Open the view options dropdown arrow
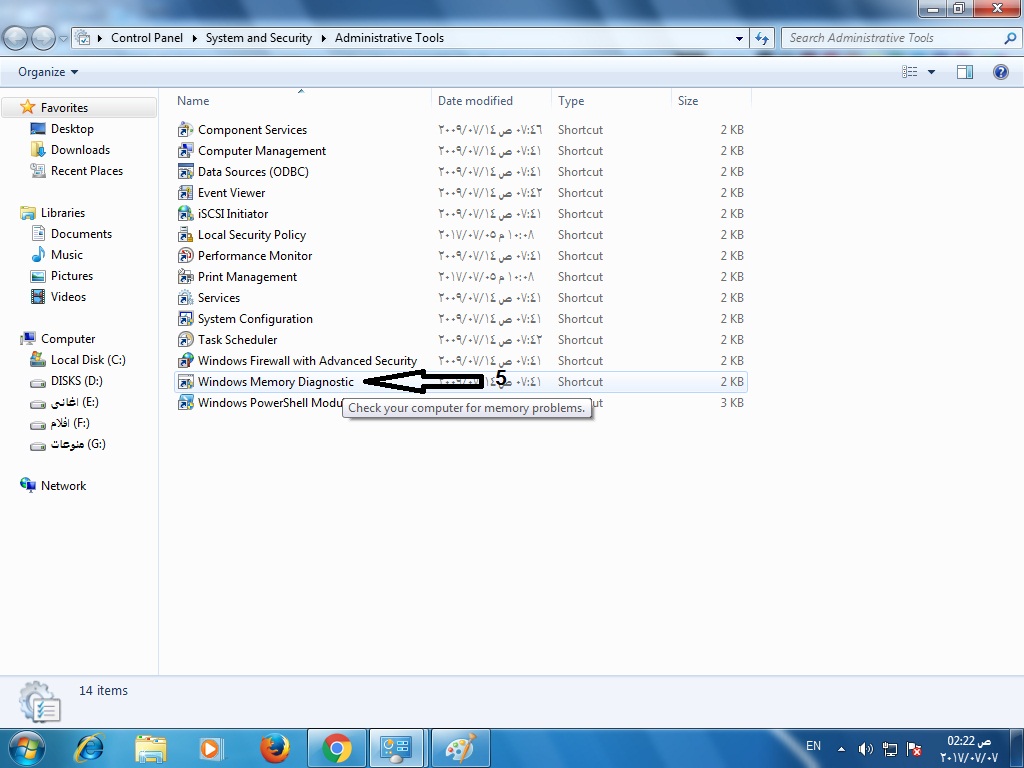1024x768 pixels. [931, 72]
